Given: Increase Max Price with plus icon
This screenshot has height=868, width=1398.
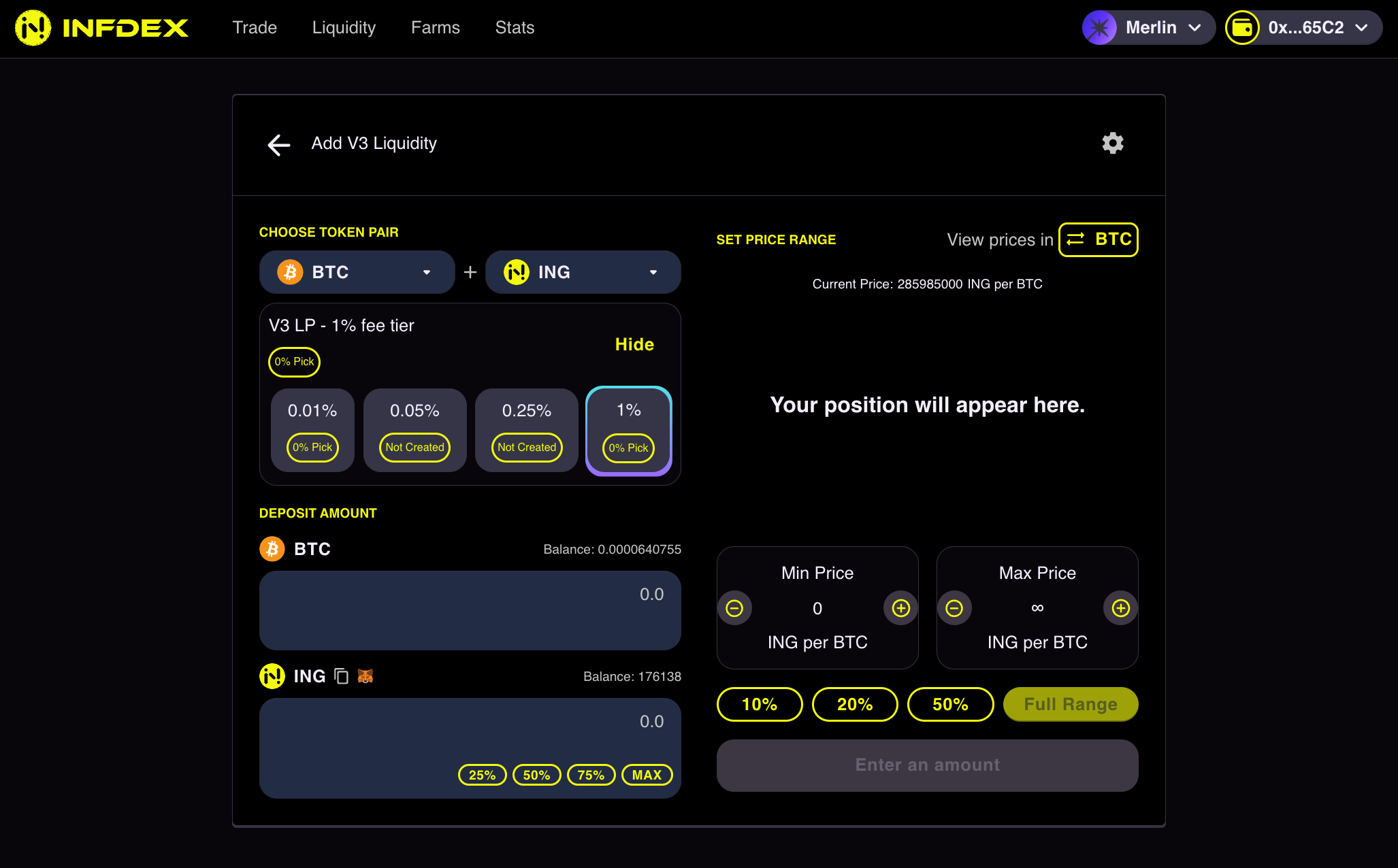Looking at the screenshot, I should pyautogui.click(x=1120, y=608).
